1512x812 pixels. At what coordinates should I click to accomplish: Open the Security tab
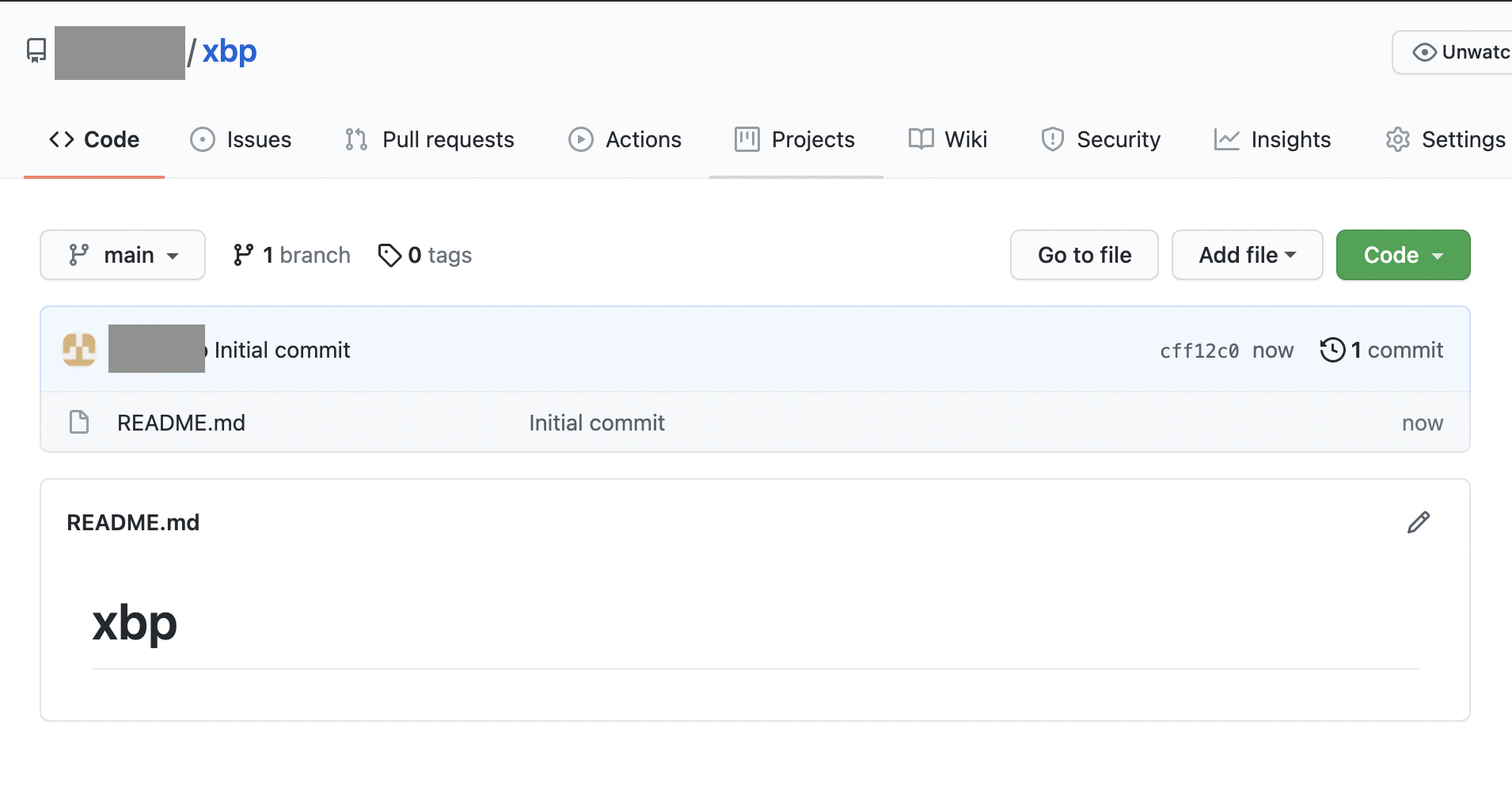coord(1100,139)
